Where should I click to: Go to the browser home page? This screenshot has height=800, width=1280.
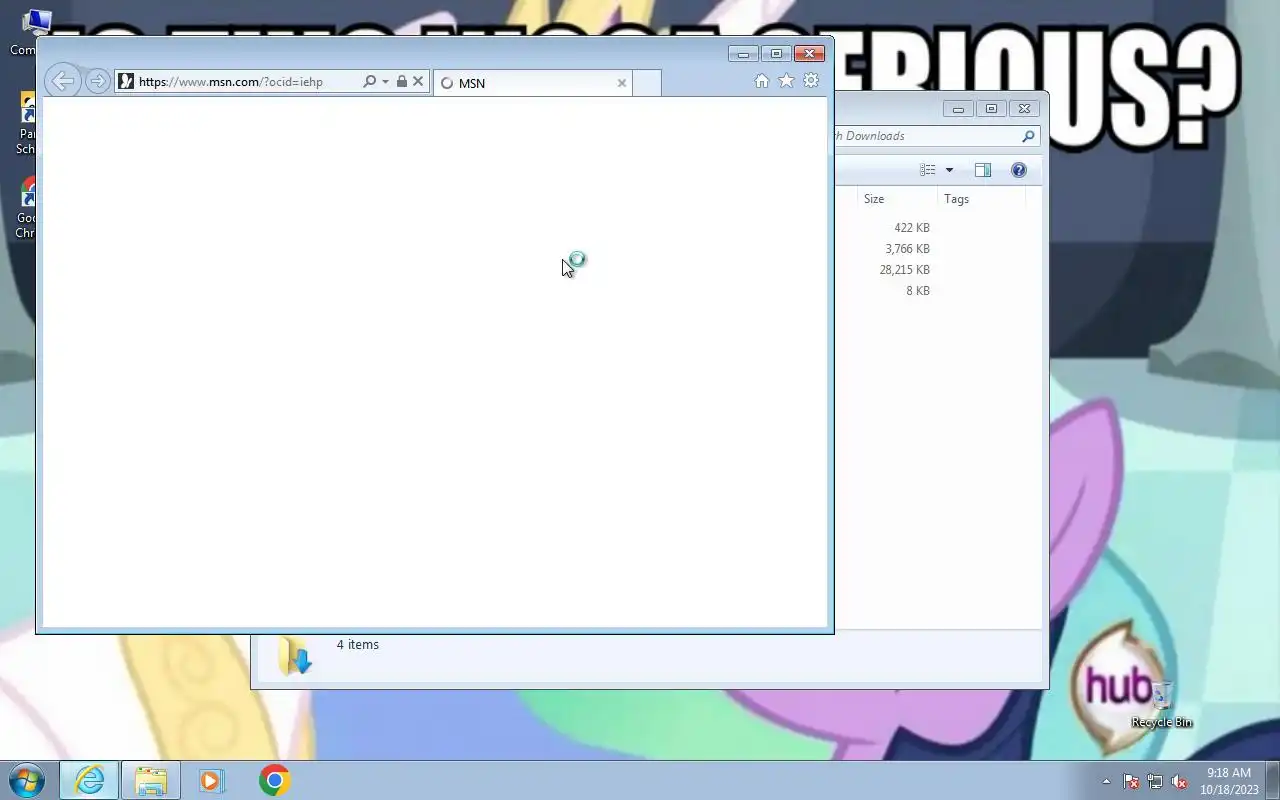(762, 81)
